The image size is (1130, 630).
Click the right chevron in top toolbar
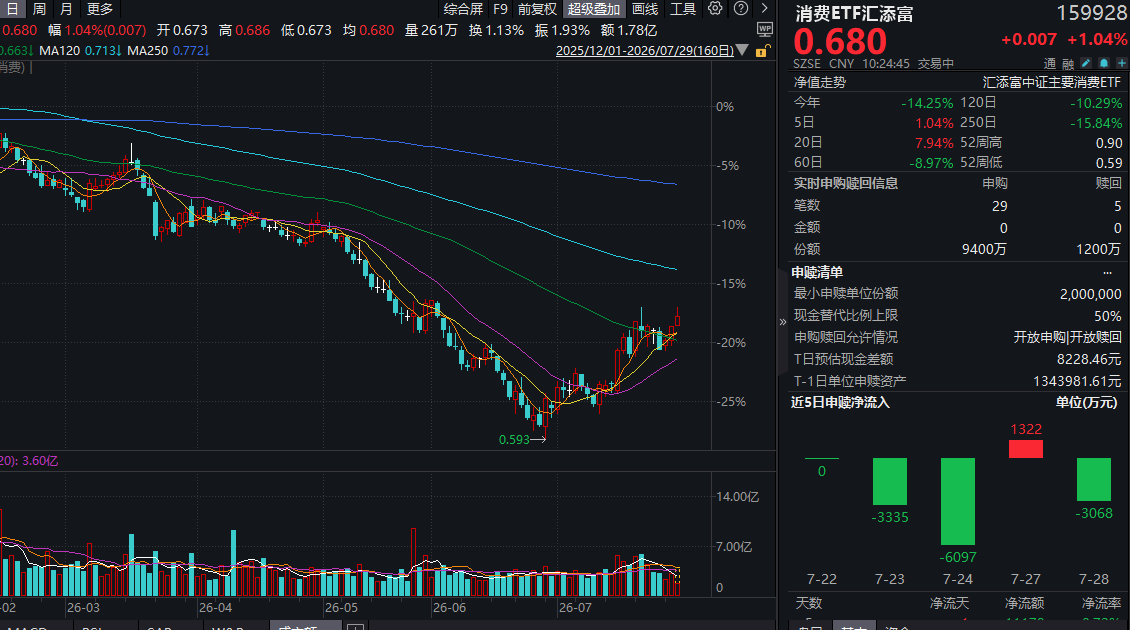pos(765,9)
